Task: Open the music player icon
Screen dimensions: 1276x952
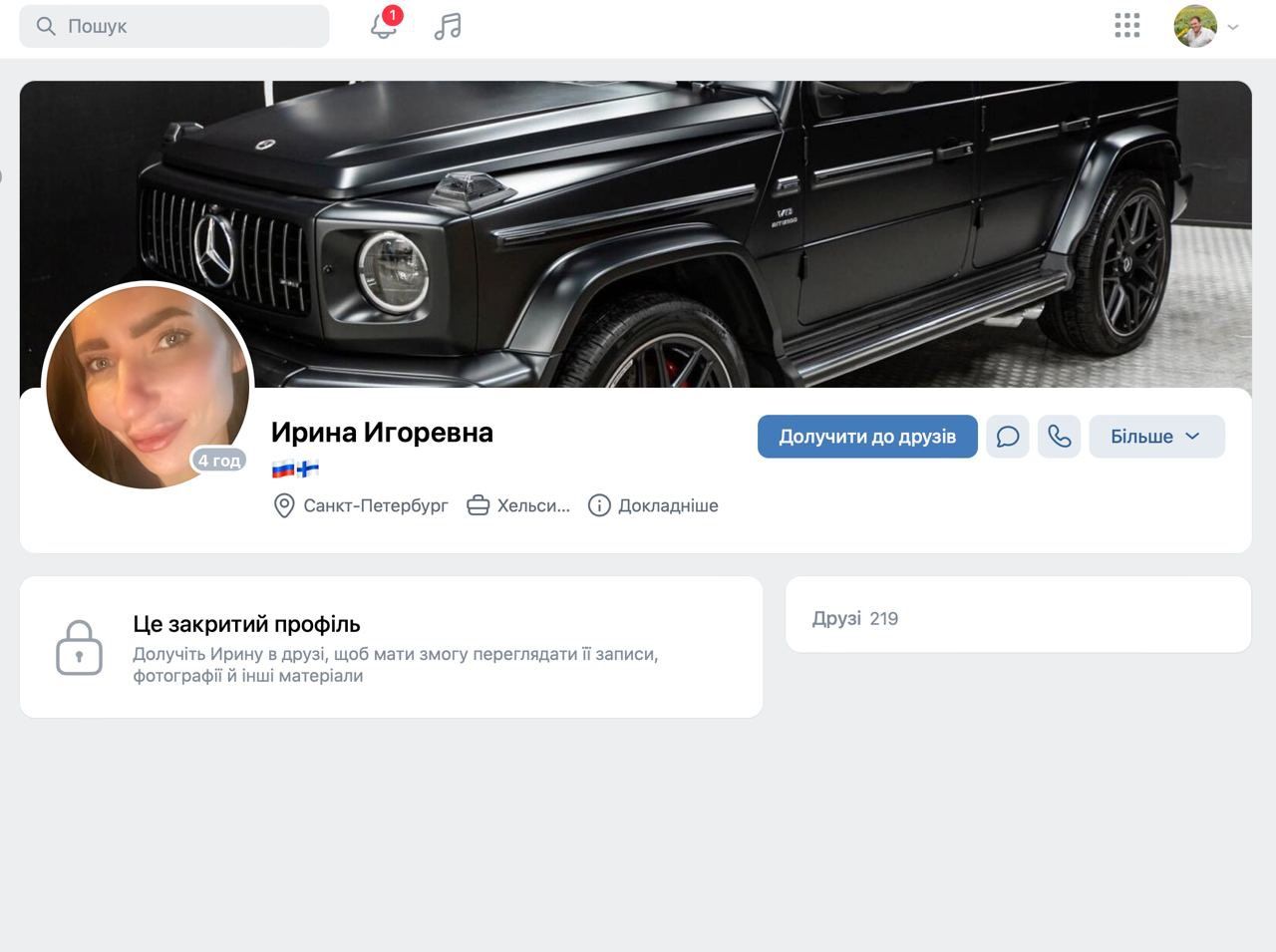Action: coord(448,26)
